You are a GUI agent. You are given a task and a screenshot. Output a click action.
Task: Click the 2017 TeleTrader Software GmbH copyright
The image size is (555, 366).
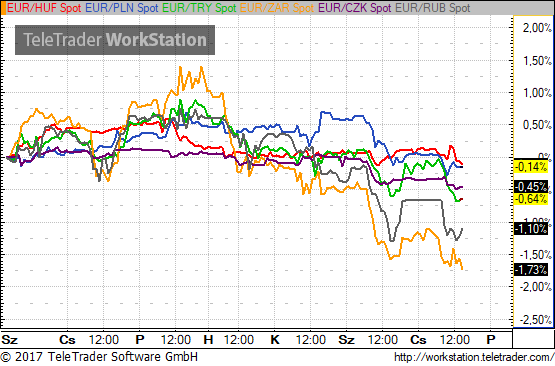(x=99, y=356)
